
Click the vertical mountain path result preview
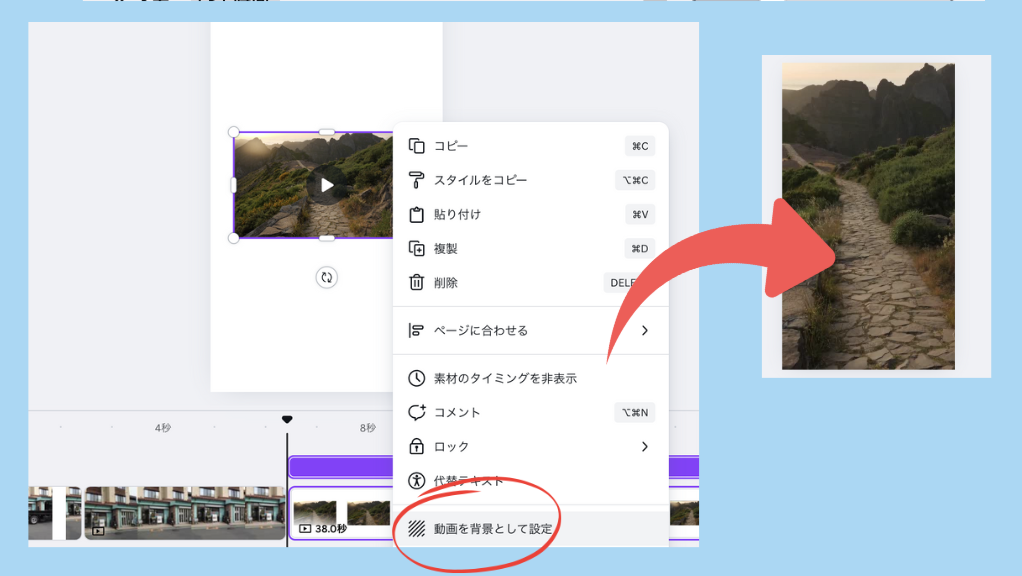[x=868, y=216]
